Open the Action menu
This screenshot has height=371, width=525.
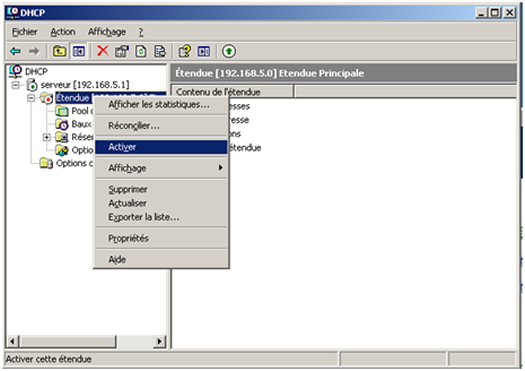point(63,32)
